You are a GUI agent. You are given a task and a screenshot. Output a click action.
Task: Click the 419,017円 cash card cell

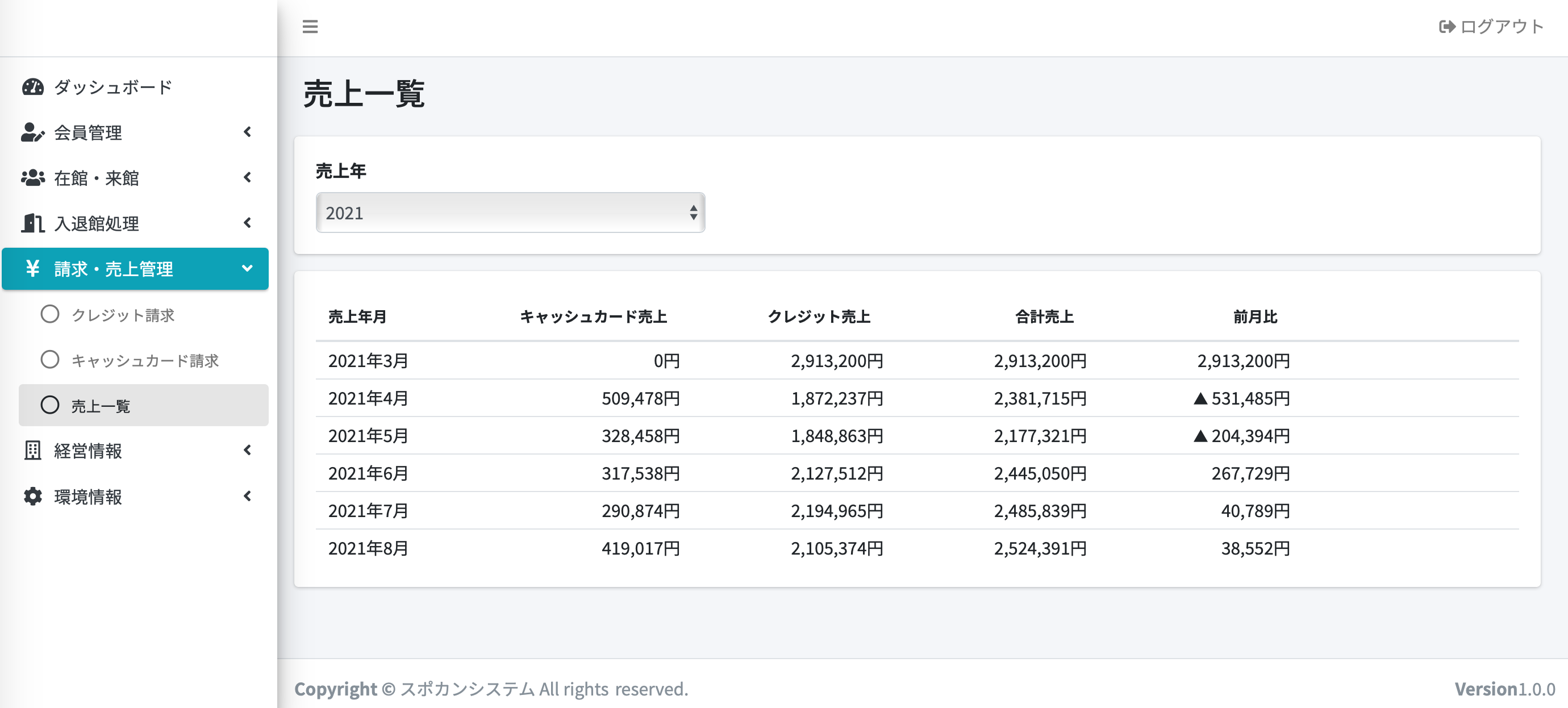[641, 548]
